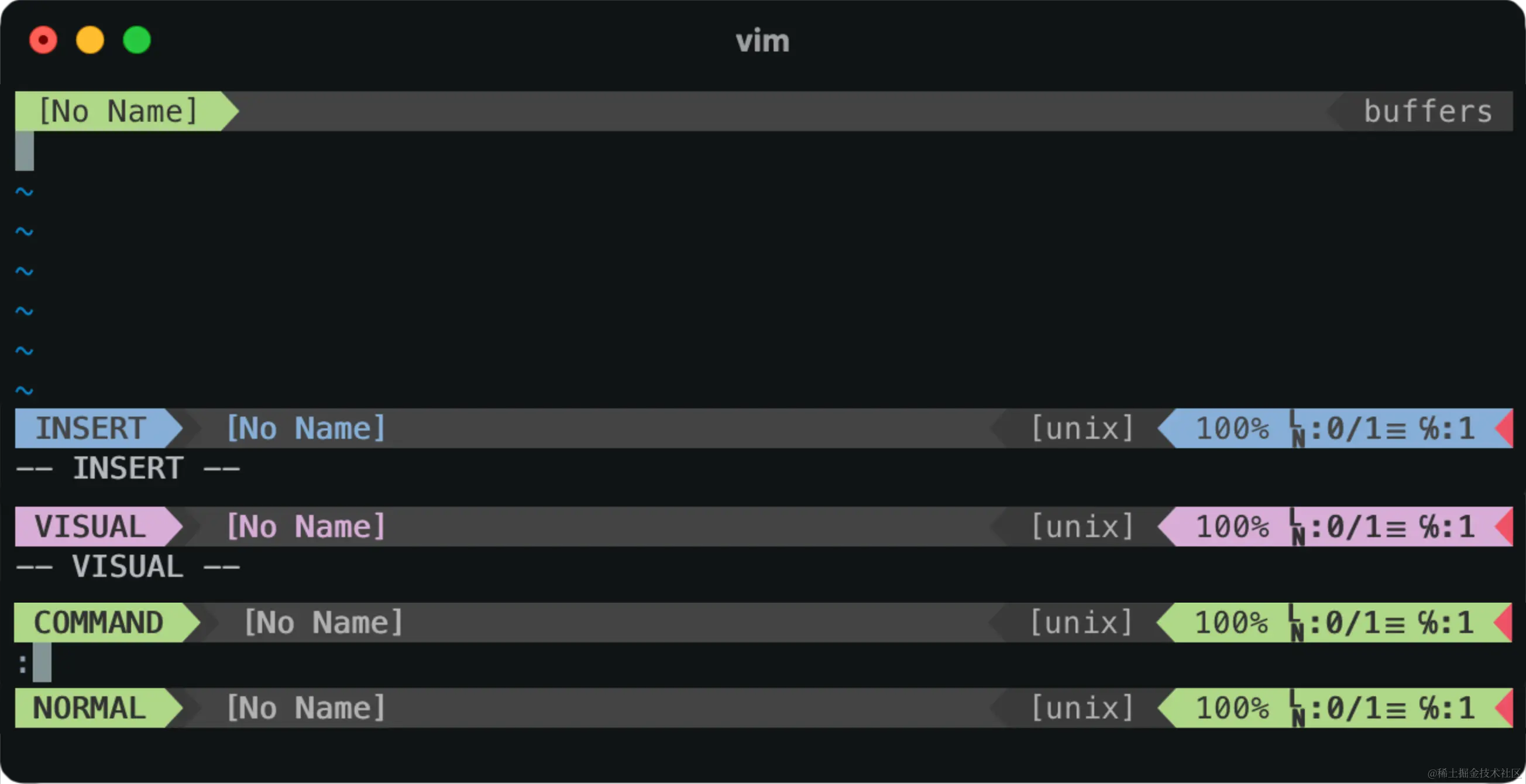The image size is (1526, 784).
Task: Click 100% percentage in VISUAL statusline
Action: (x=1232, y=527)
